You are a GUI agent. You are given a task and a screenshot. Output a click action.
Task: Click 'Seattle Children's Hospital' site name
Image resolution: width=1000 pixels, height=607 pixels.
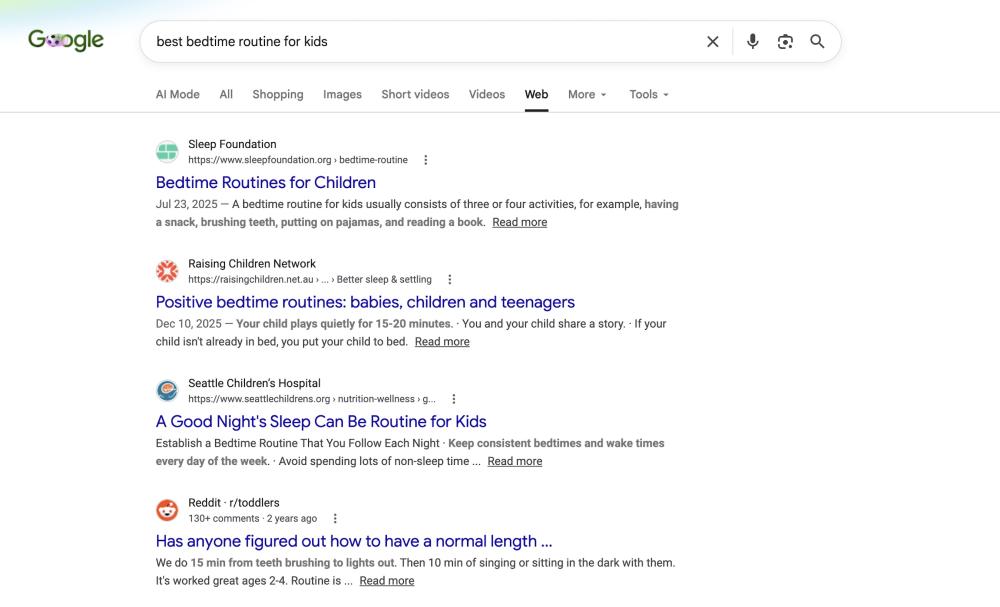pyautogui.click(x=254, y=383)
